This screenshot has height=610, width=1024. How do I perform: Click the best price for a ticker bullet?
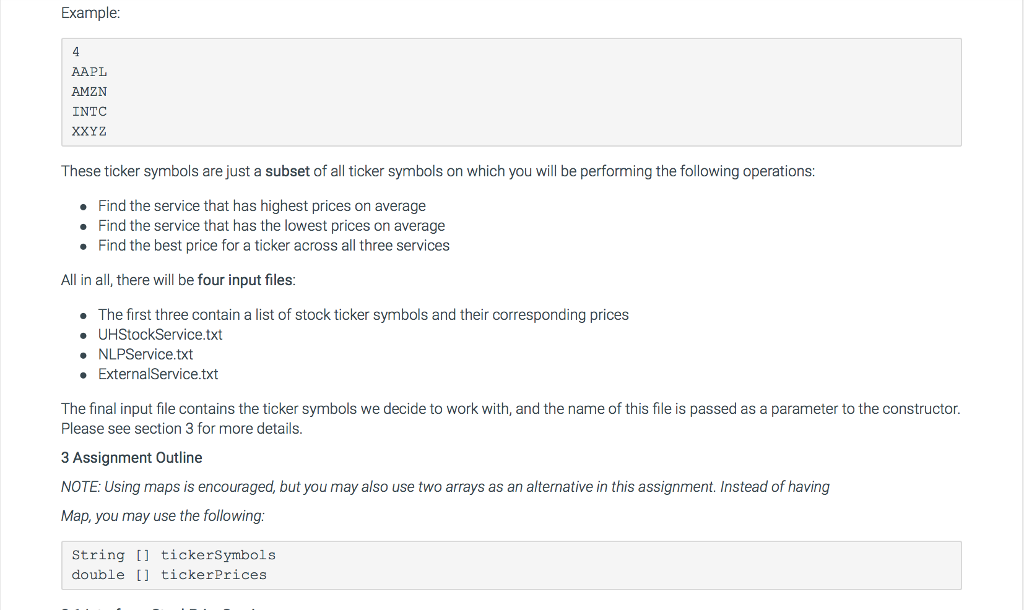click(273, 246)
